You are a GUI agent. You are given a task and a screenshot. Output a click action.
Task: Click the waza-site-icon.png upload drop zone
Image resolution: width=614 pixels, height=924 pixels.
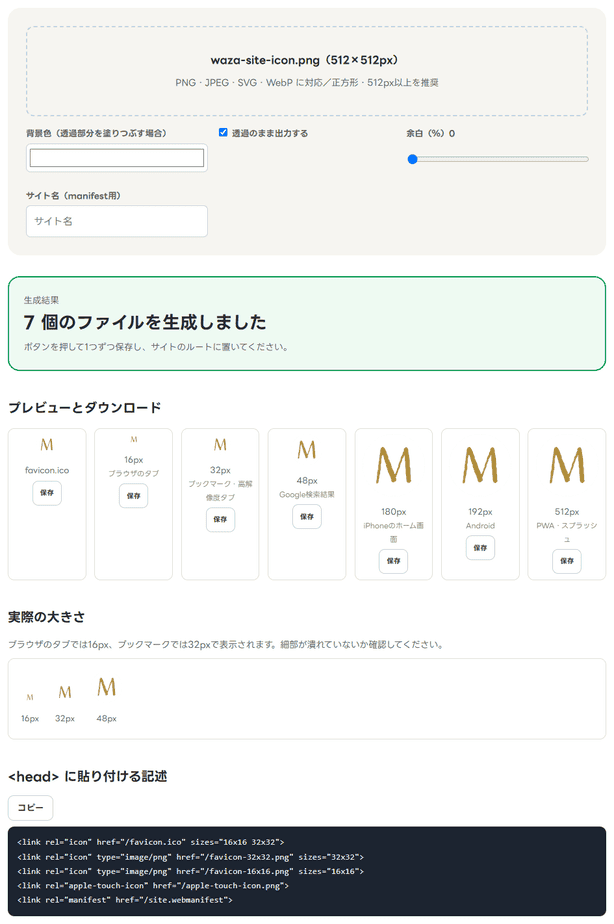306,71
